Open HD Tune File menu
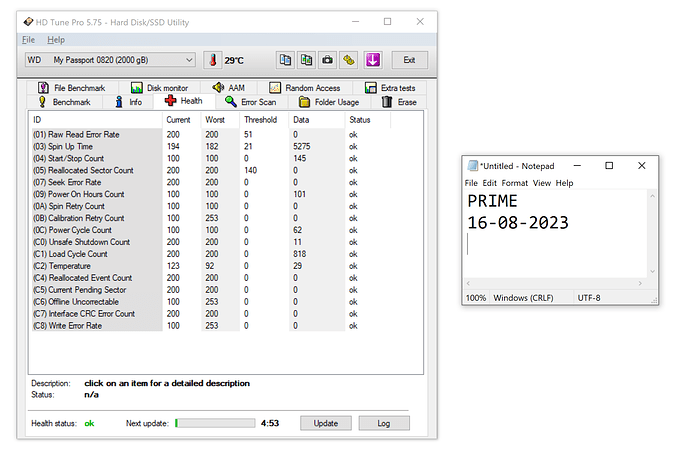 tap(29, 40)
